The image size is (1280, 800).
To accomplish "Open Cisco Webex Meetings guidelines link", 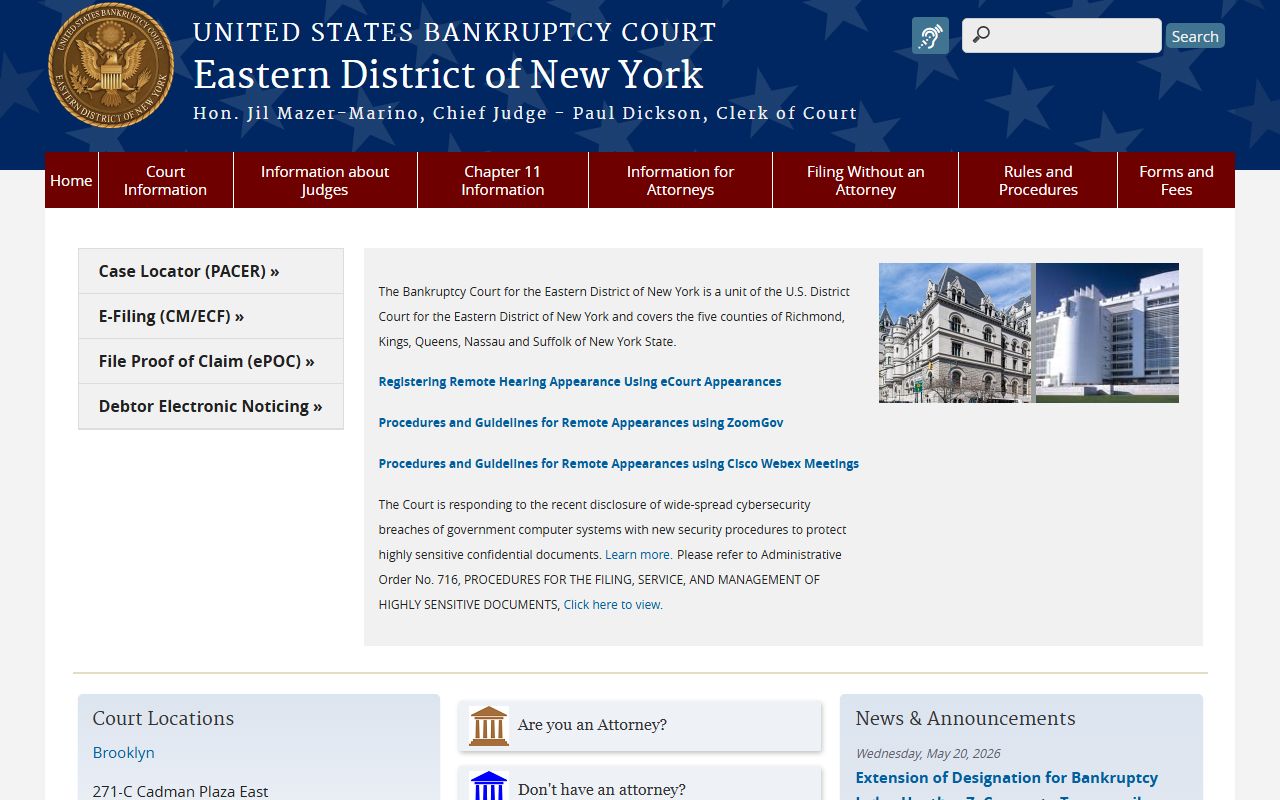I will coord(619,464).
